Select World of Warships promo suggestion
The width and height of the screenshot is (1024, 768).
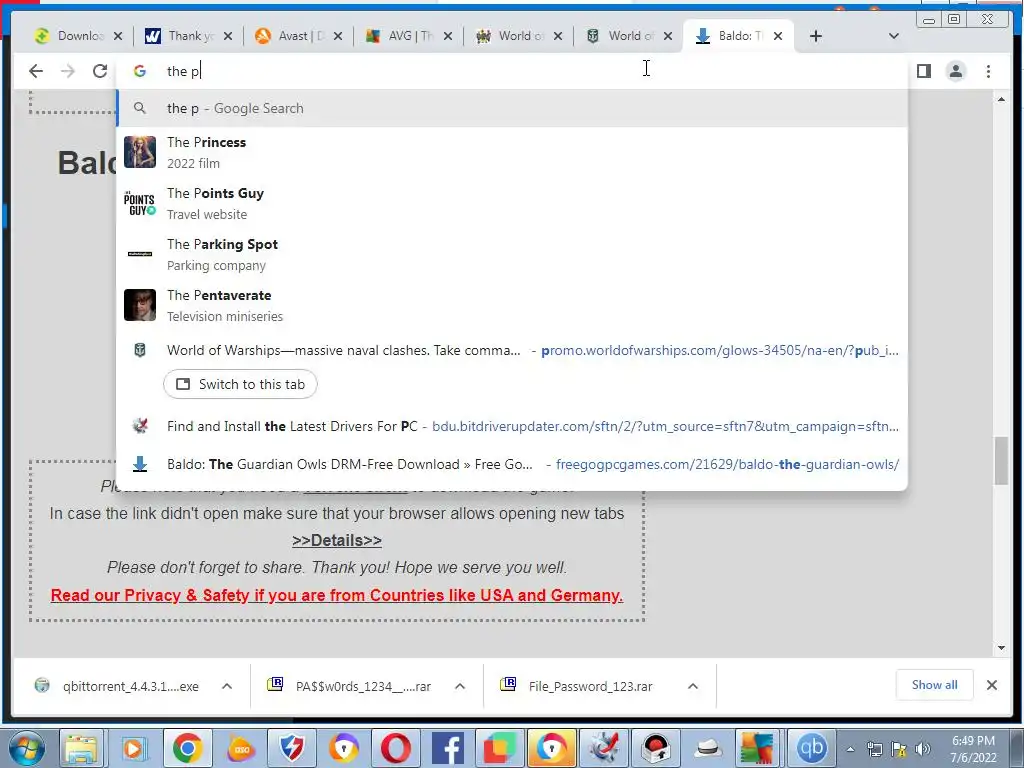click(512, 350)
